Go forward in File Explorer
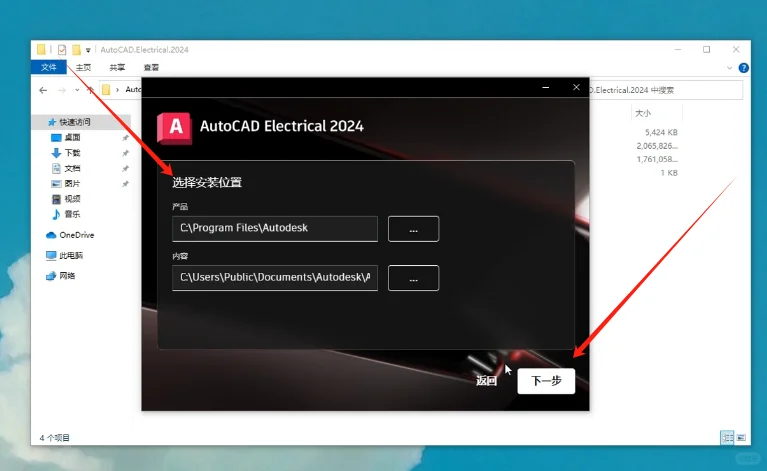The height and width of the screenshot is (471, 767). (x=62, y=90)
